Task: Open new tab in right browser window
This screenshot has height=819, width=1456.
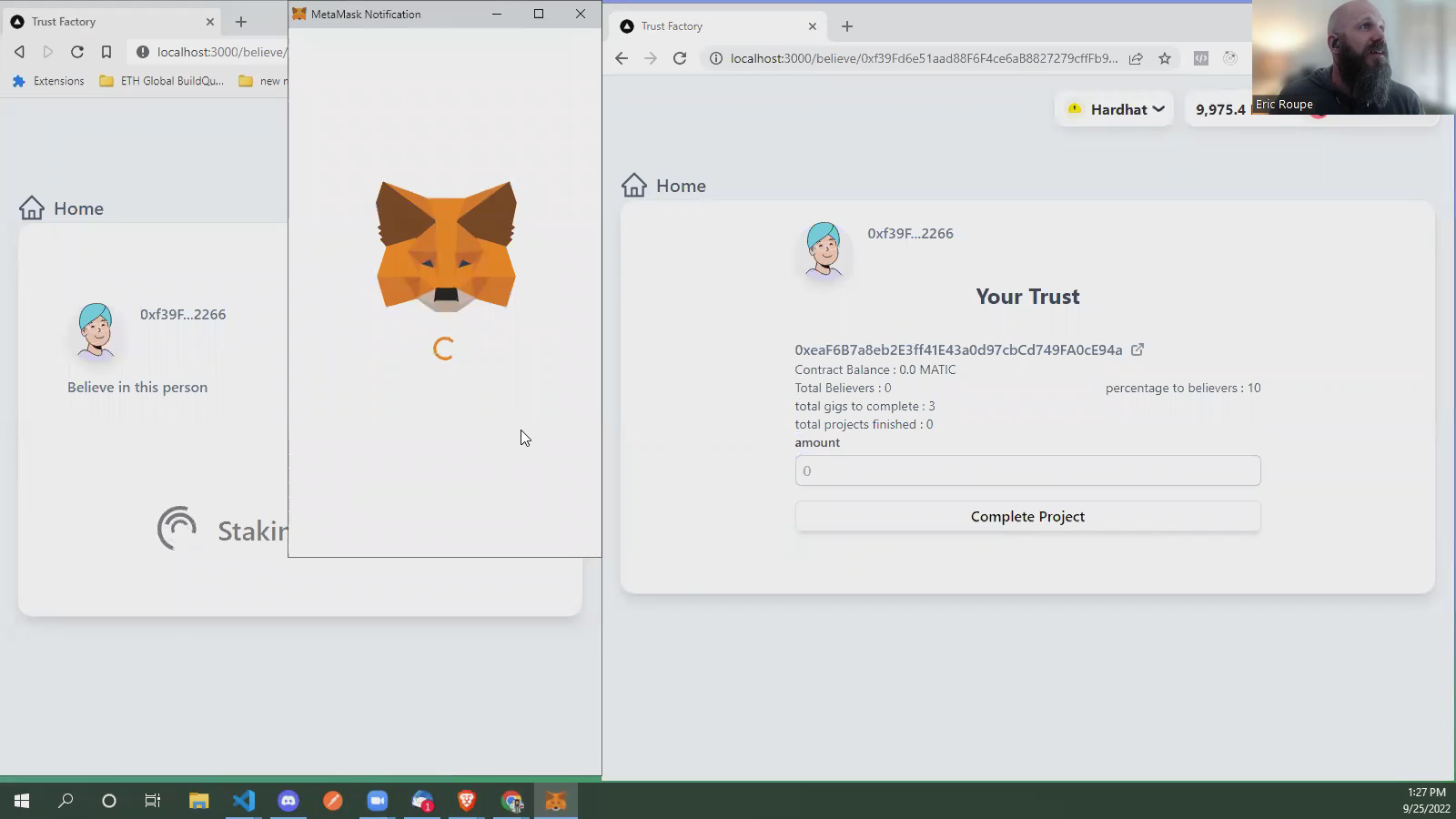Action: point(847,26)
